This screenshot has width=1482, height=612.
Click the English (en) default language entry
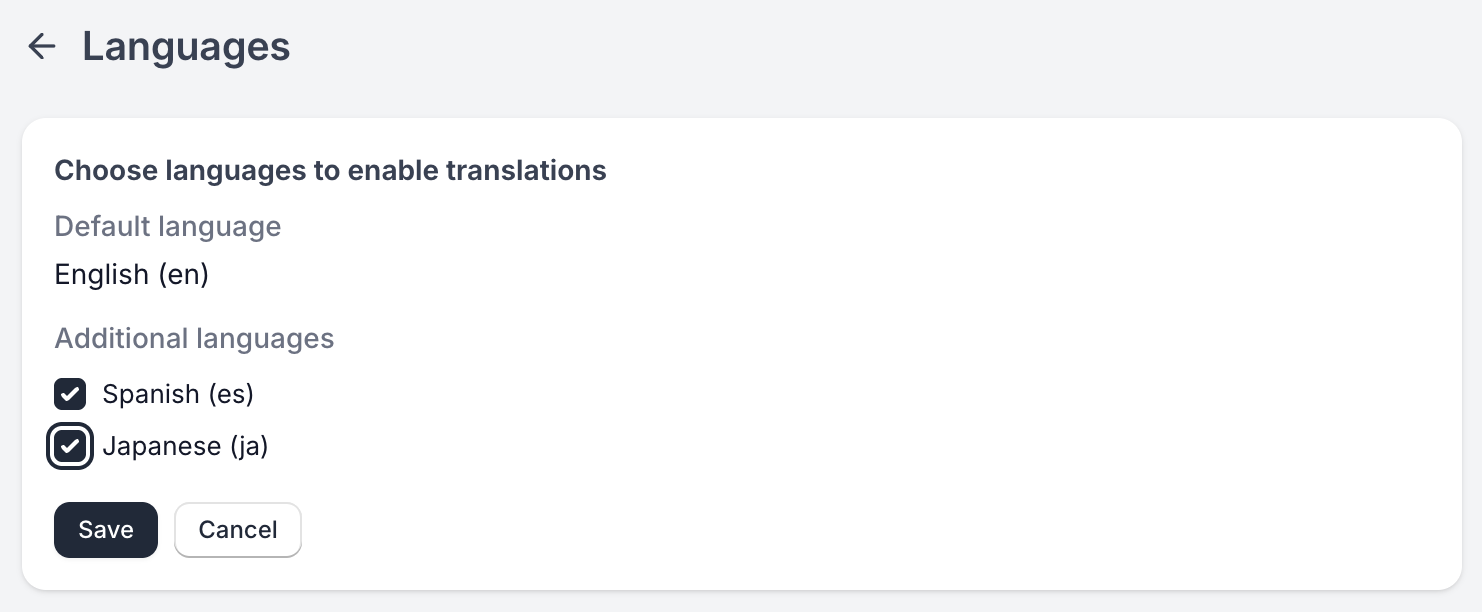pyautogui.click(x=131, y=274)
